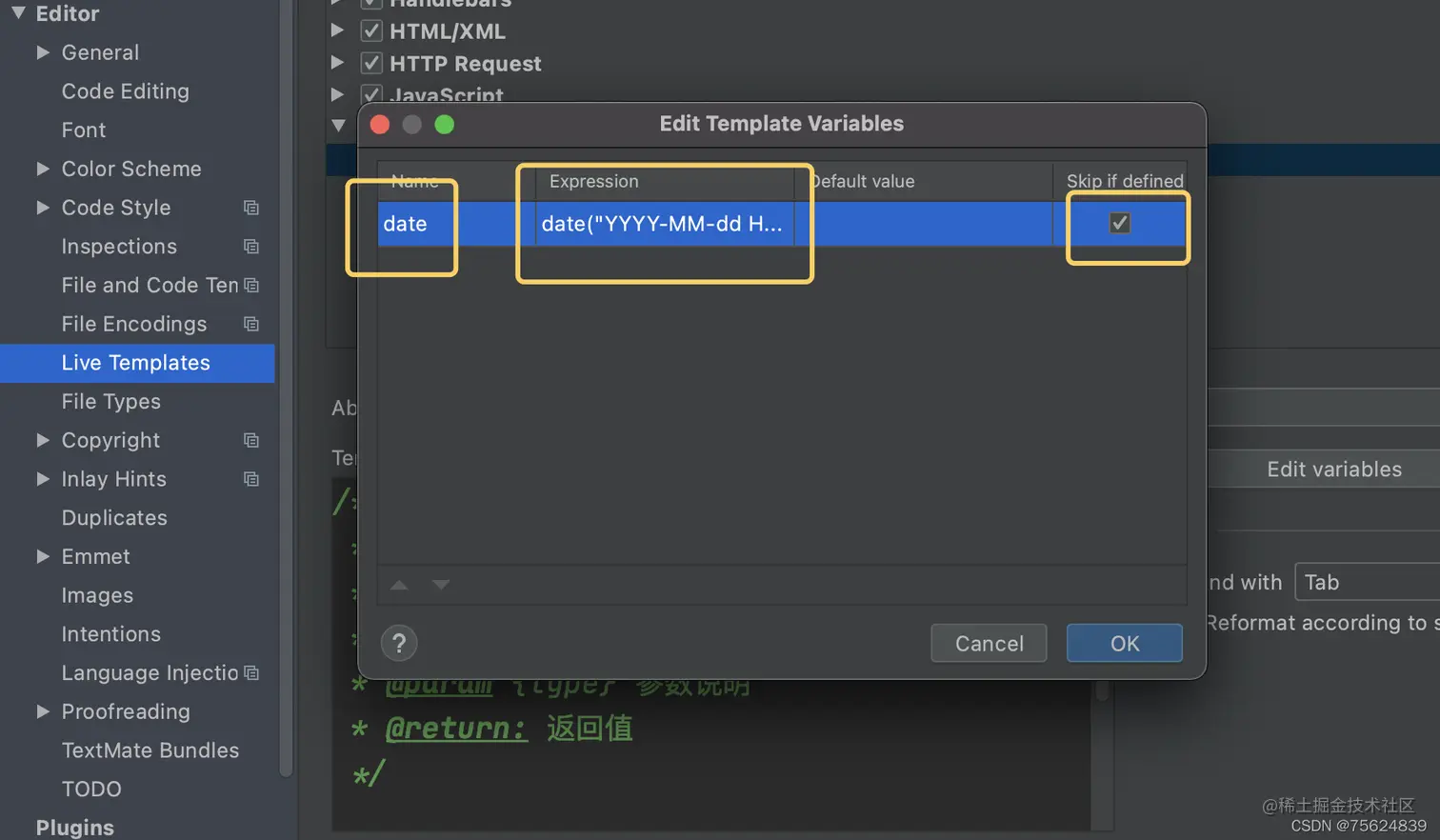This screenshot has width=1440, height=840.
Task: Expand the General settings node
Action: click(43, 52)
